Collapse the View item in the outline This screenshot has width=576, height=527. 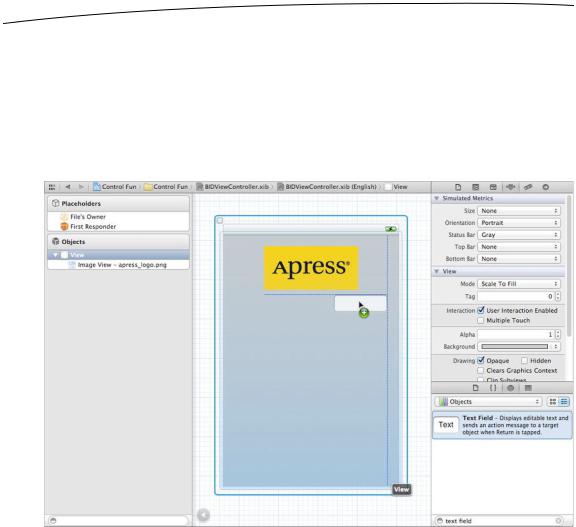tap(55, 255)
